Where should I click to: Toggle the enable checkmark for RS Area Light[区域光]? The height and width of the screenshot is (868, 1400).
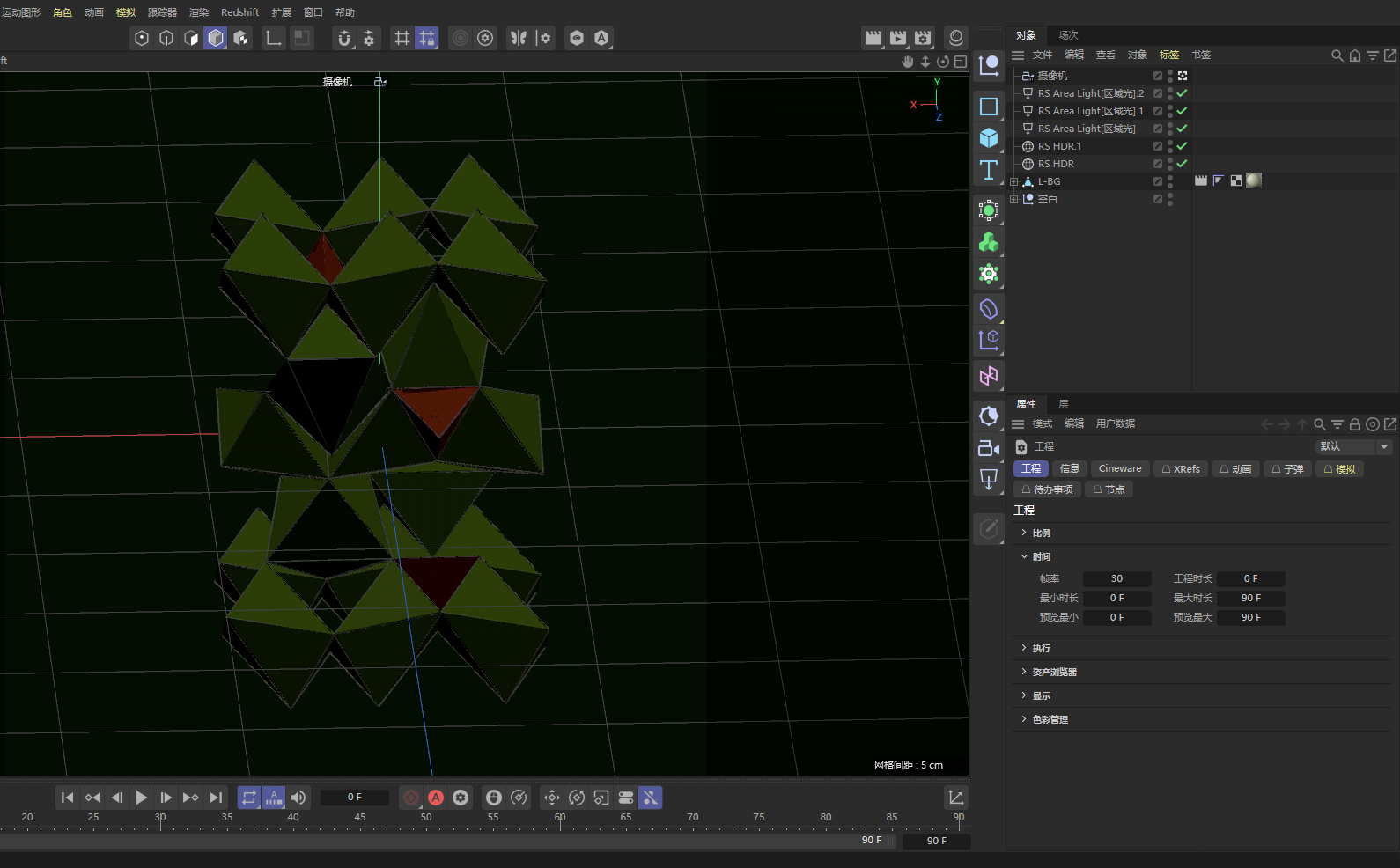pyautogui.click(x=1183, y=129)
